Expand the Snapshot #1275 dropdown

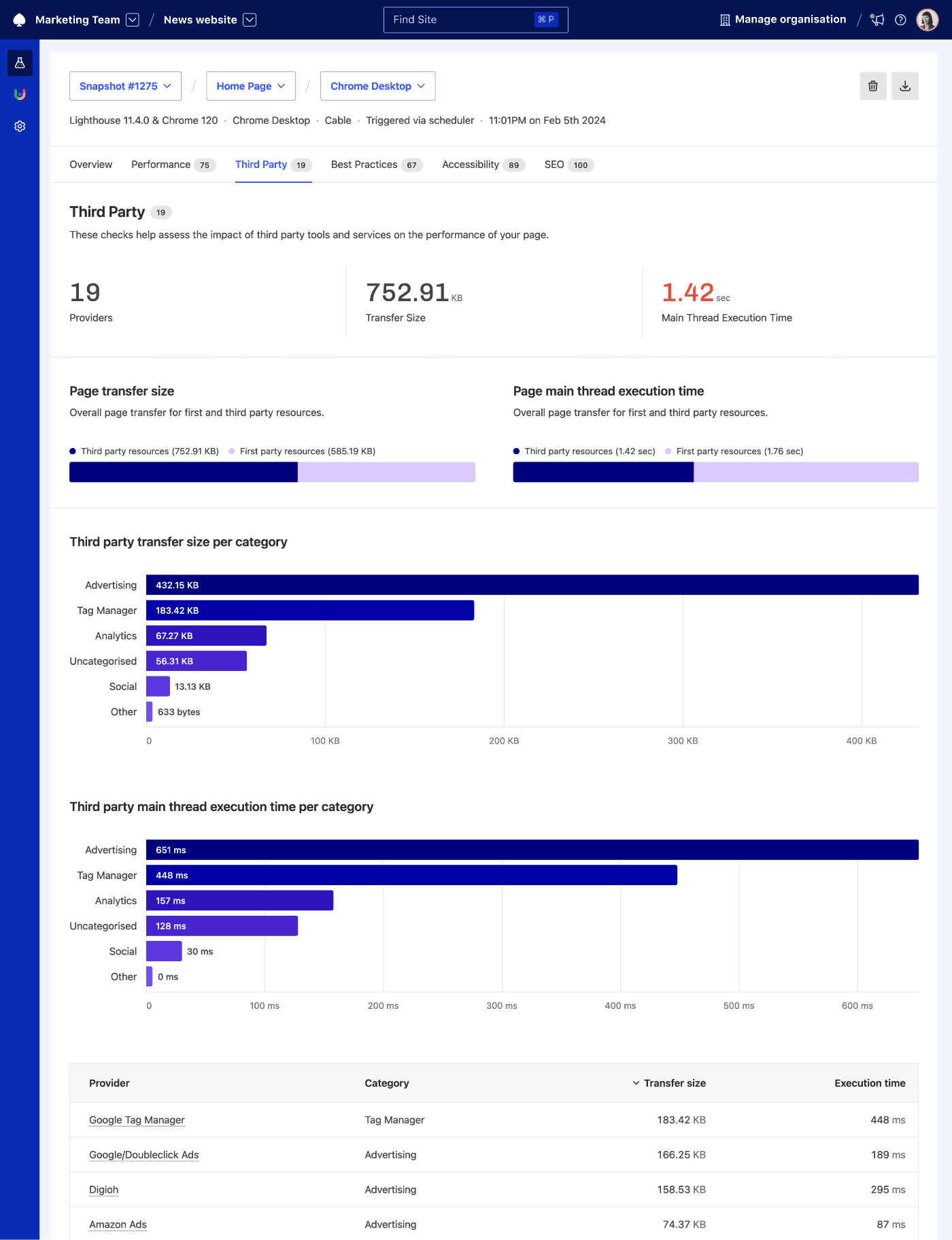click(x=125, y=86)
